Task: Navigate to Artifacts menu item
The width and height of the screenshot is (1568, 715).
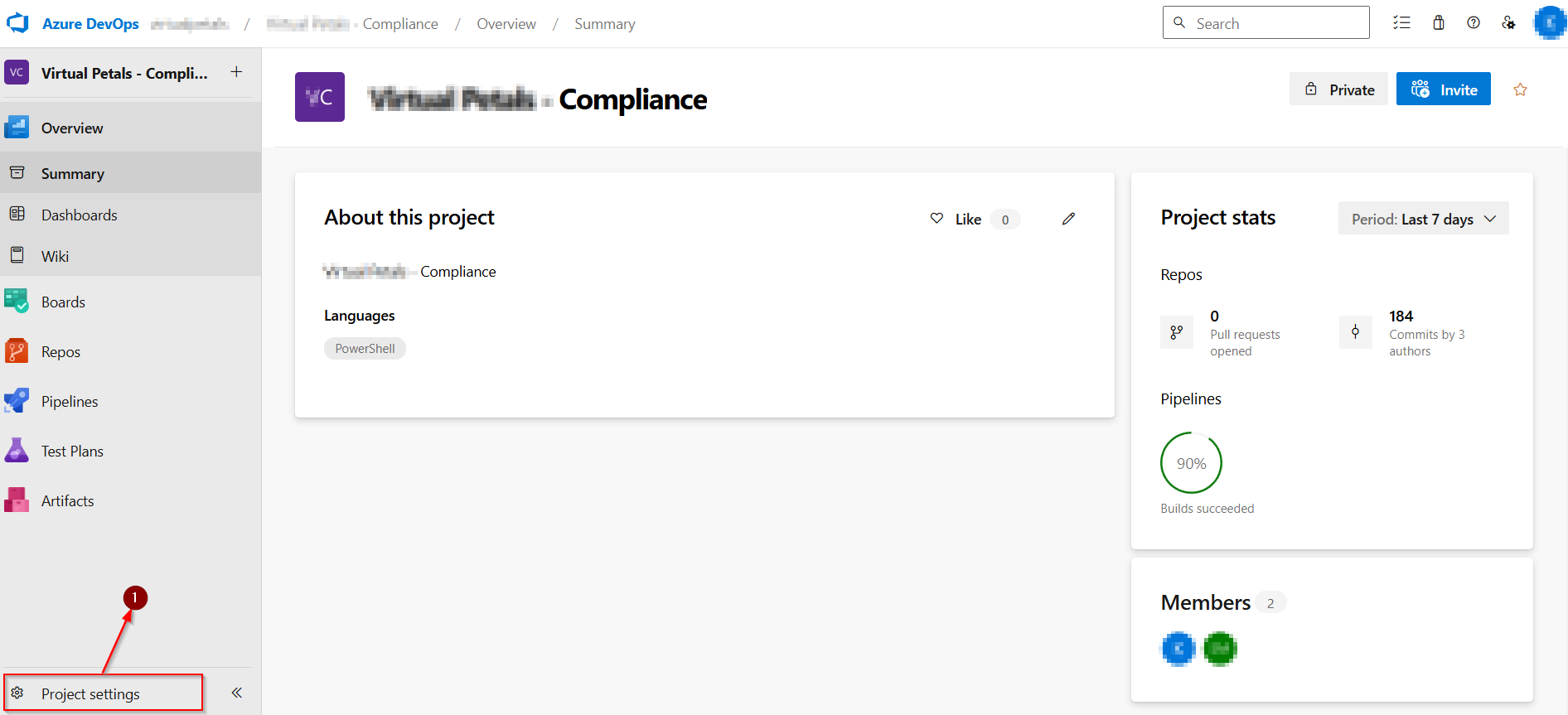Action: (131, 500)
